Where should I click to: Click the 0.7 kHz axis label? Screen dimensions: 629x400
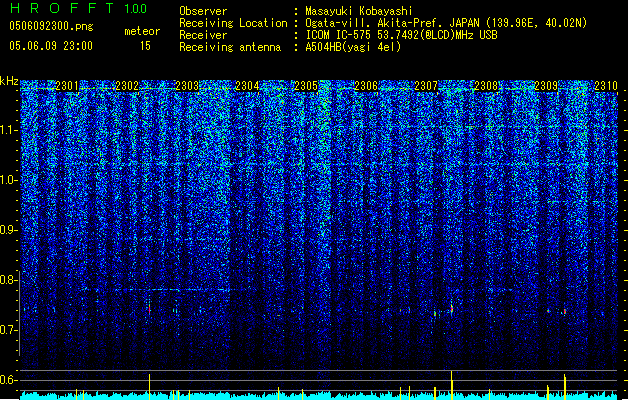[x=9, y=330]
